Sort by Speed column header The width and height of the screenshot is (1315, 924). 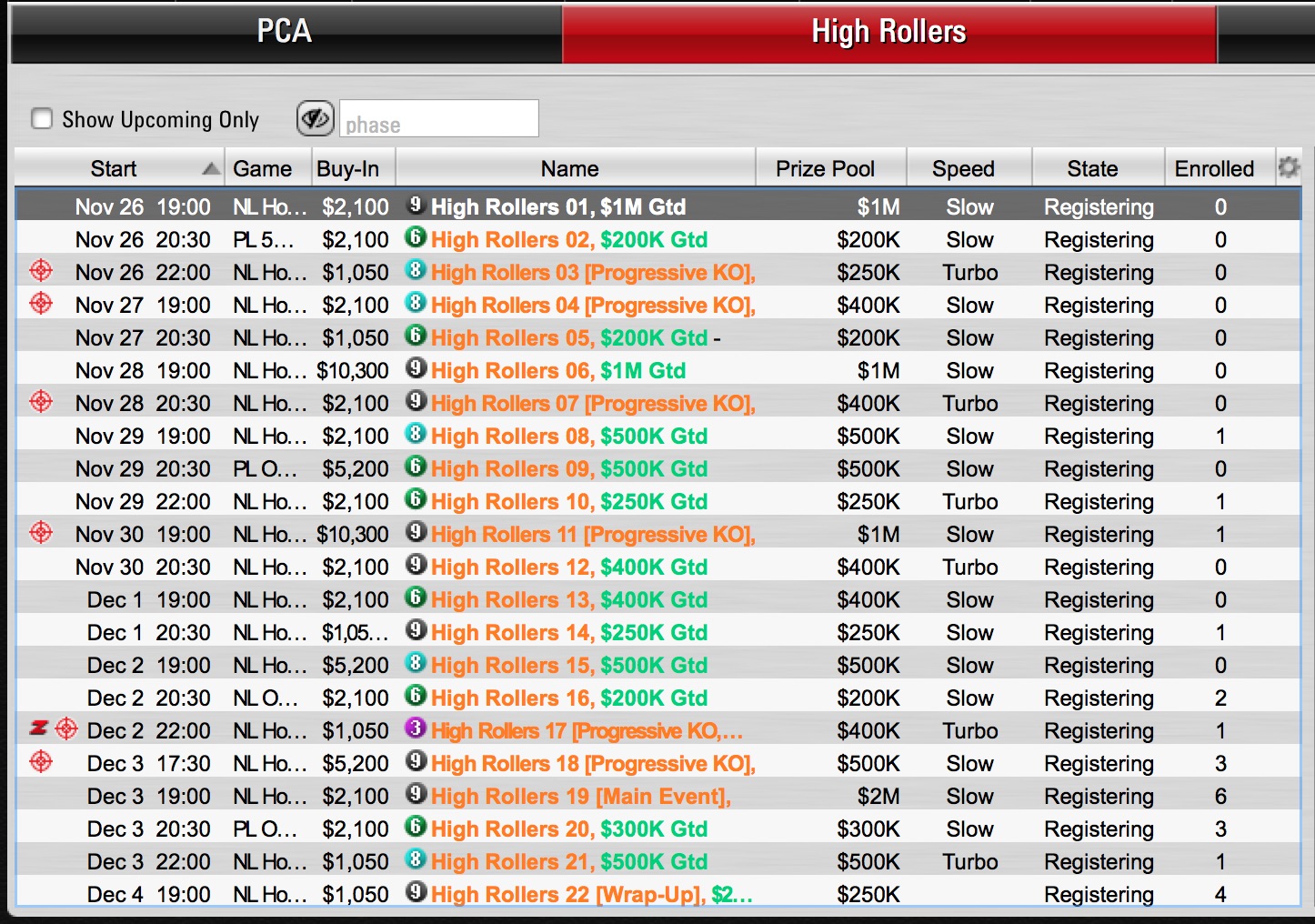tap(969, 168)
